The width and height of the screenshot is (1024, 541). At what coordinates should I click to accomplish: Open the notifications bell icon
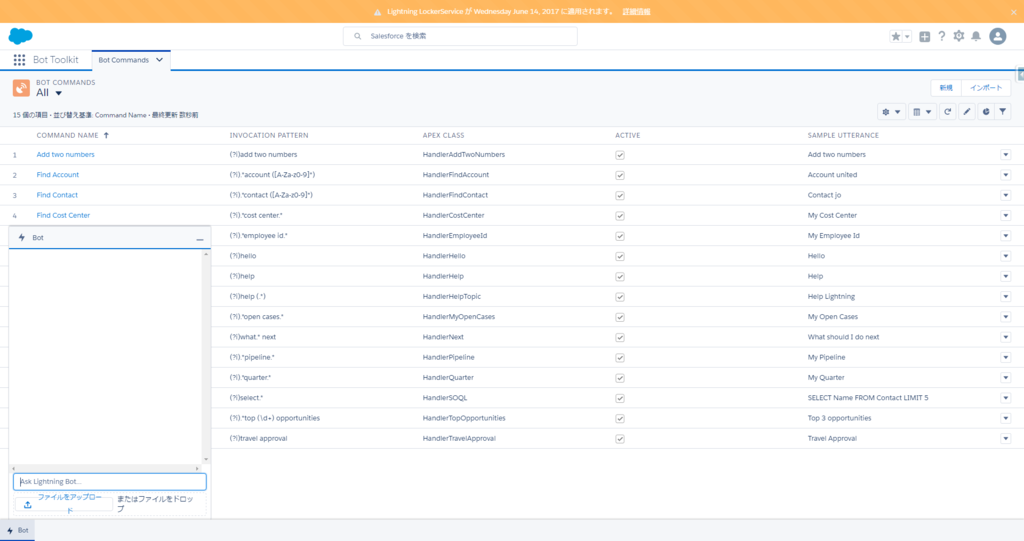click(976, 36)
